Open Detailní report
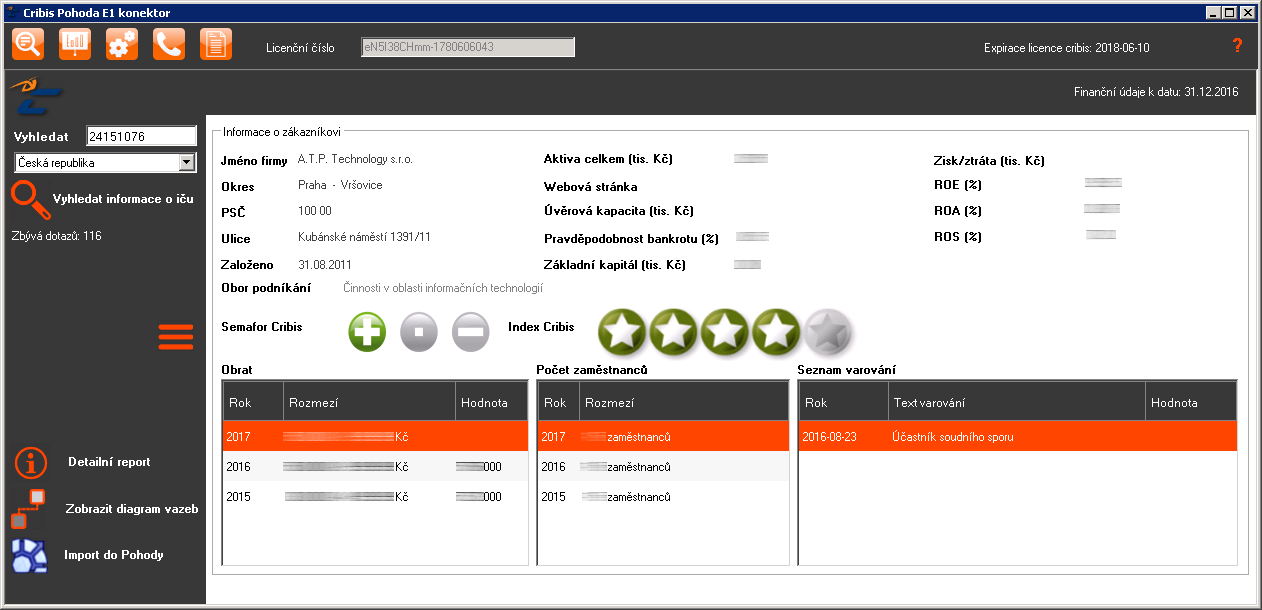Viewport: 1262px width, 610px height. click(x=109, y=462)
